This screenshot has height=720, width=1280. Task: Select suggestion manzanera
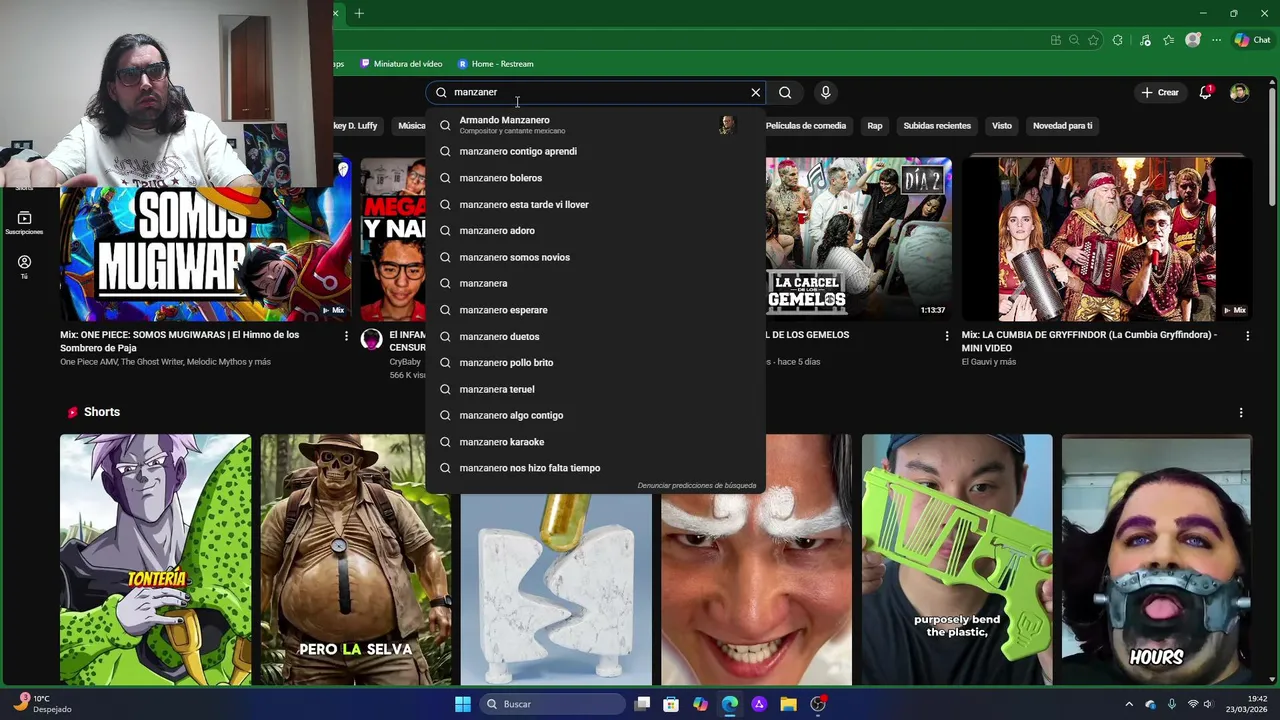[596, 283]
